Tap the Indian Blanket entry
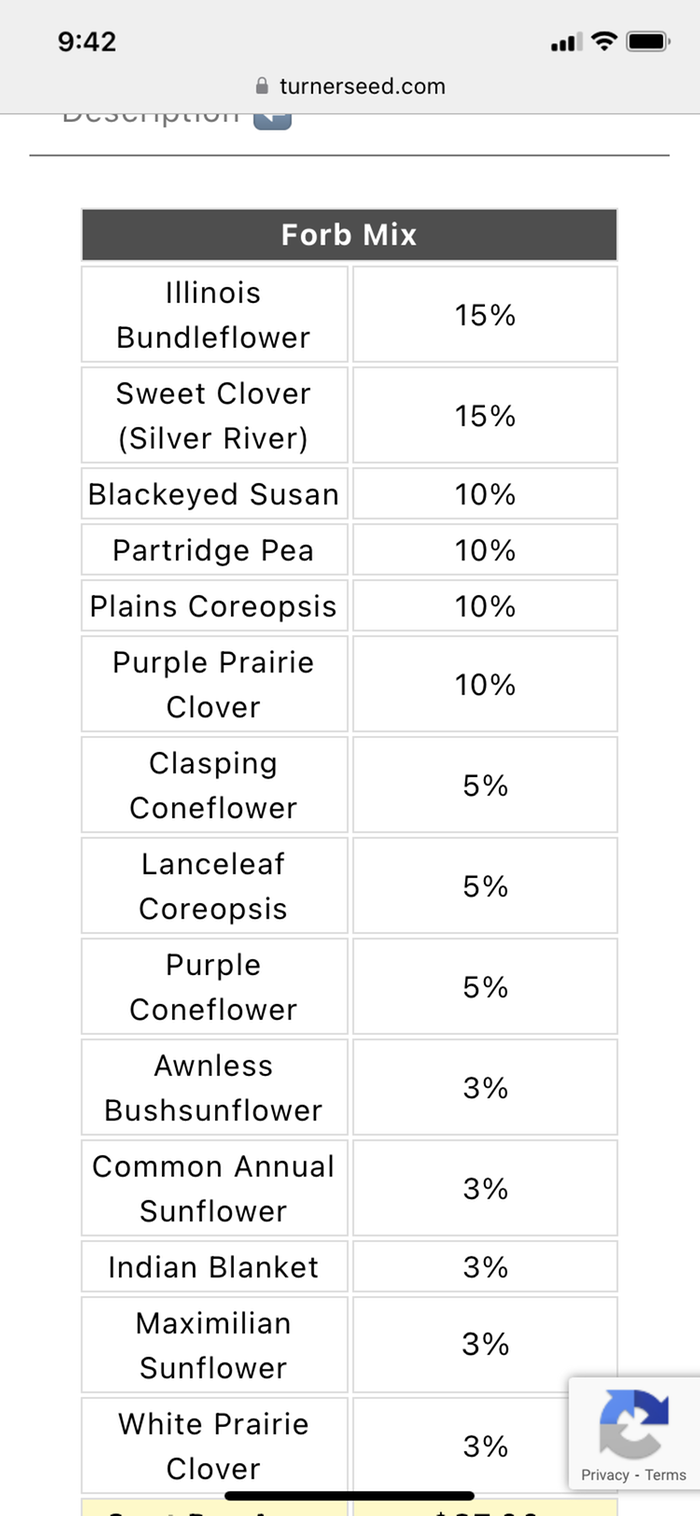The image size is (700, 1516). point(214,1267)
